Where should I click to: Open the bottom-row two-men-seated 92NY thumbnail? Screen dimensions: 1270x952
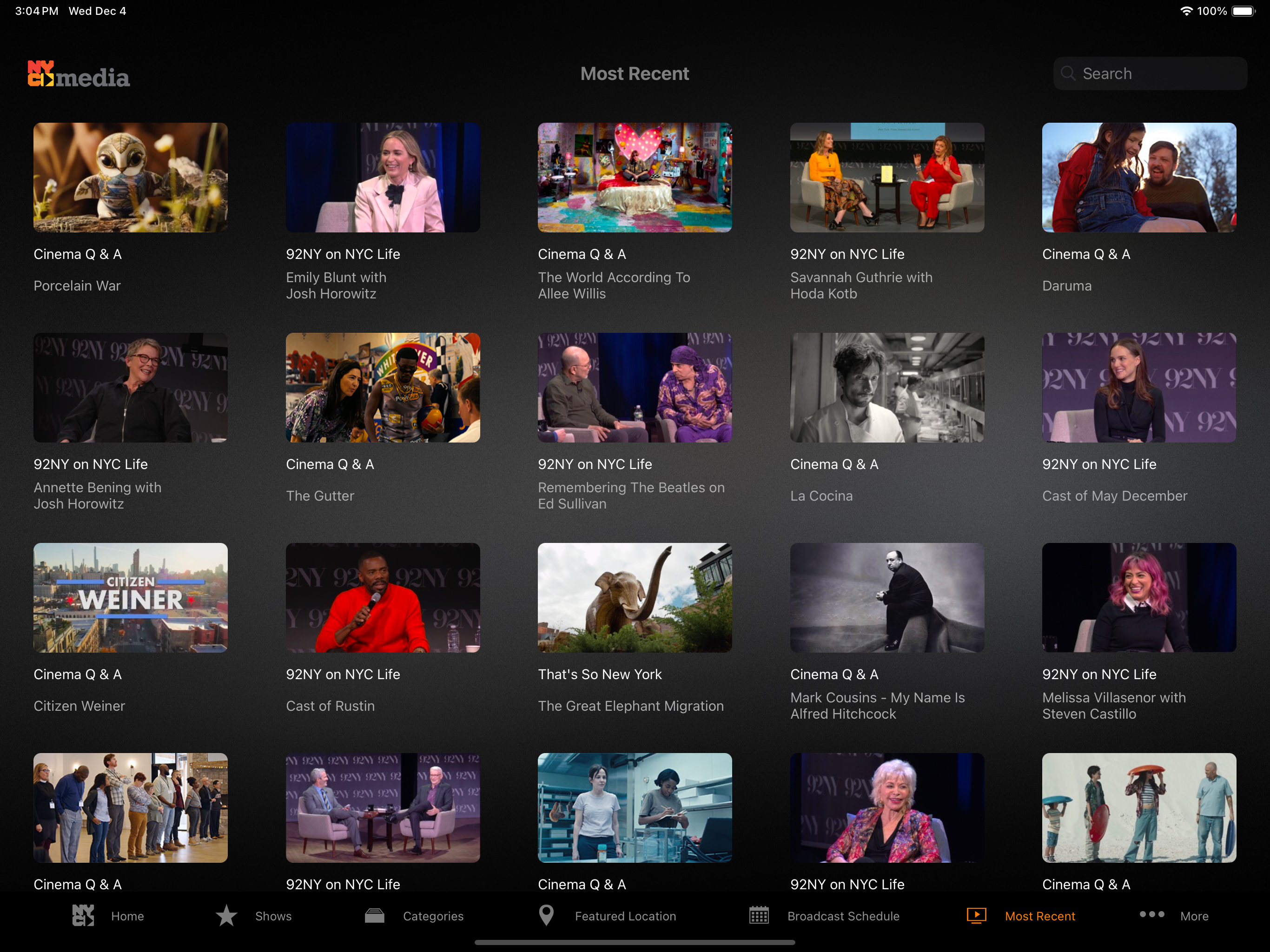pos(383,808)
